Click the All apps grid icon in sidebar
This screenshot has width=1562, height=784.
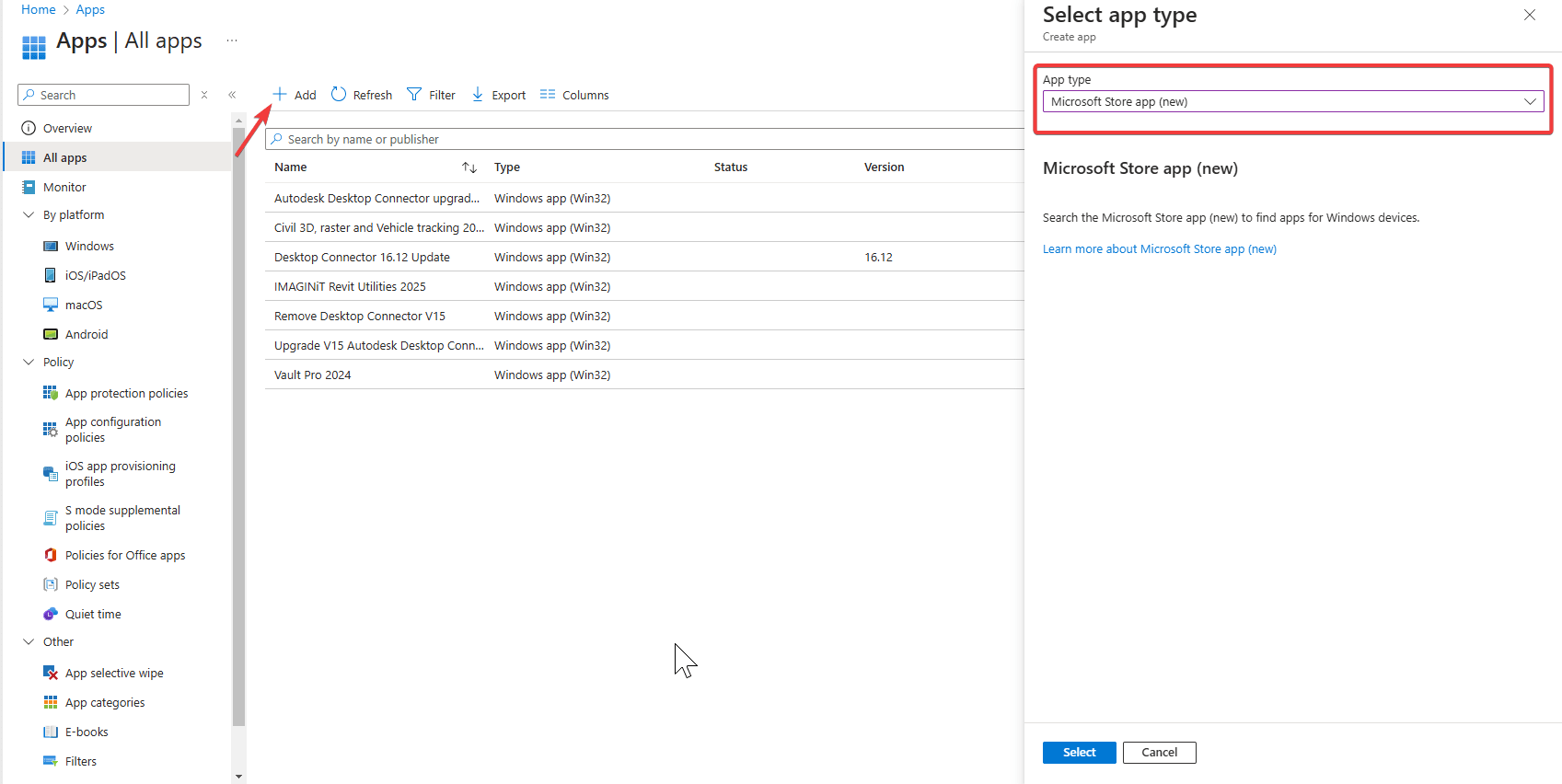[x=29, y=157]
